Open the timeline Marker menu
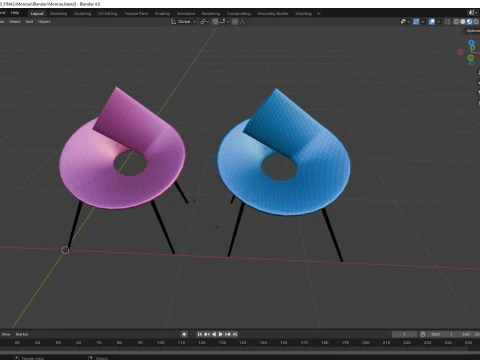The image size is (480, 360). point(22,334)
